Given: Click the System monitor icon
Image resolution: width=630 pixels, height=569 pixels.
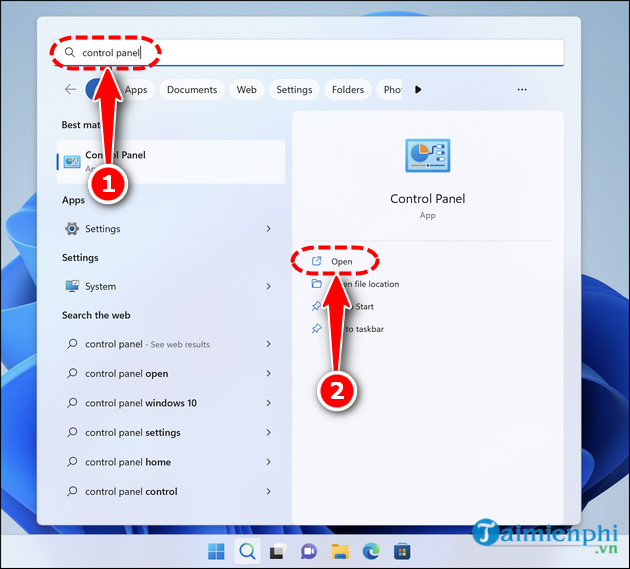Looking at the screenshot, I should 72,286.
